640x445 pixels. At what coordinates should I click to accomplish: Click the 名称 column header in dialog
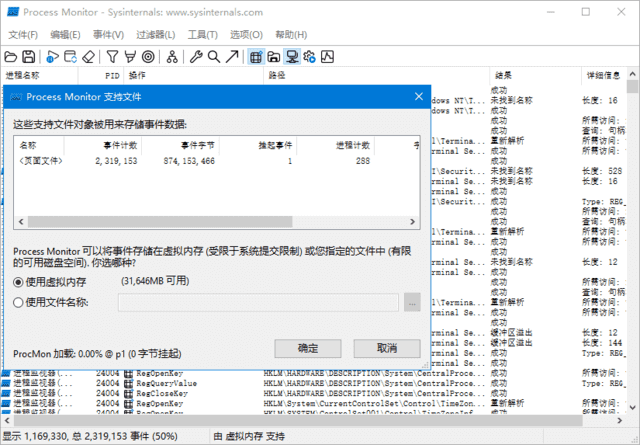pyautogui.click(x=39, y=145)
